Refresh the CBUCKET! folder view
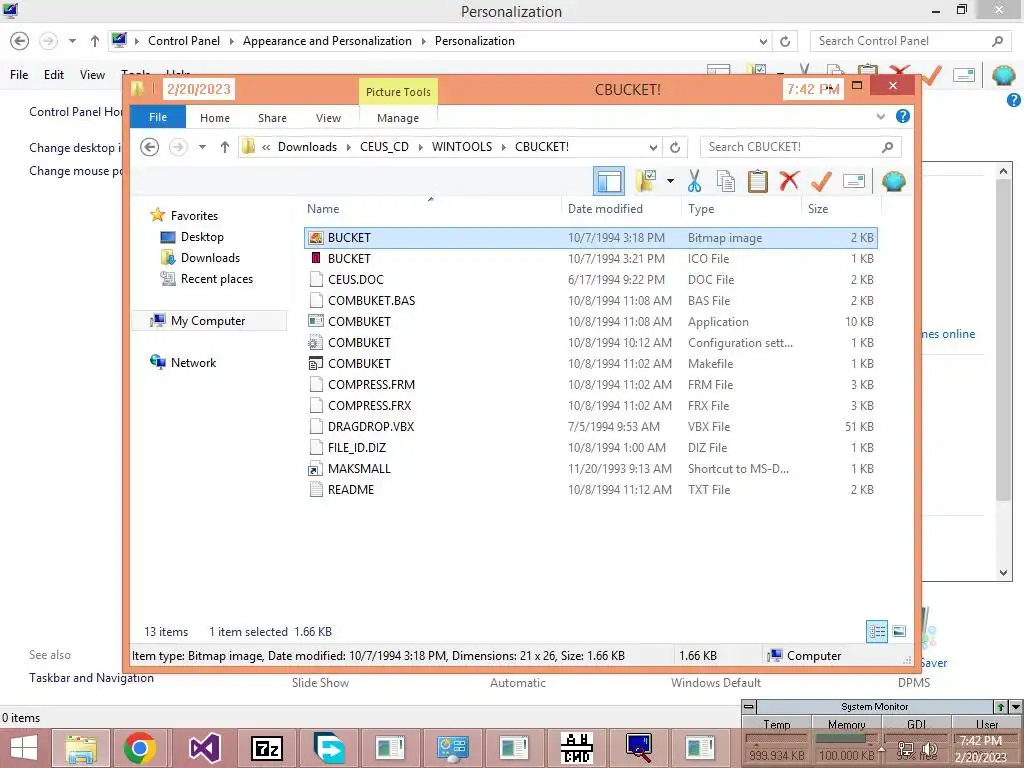 click(675, 148)
